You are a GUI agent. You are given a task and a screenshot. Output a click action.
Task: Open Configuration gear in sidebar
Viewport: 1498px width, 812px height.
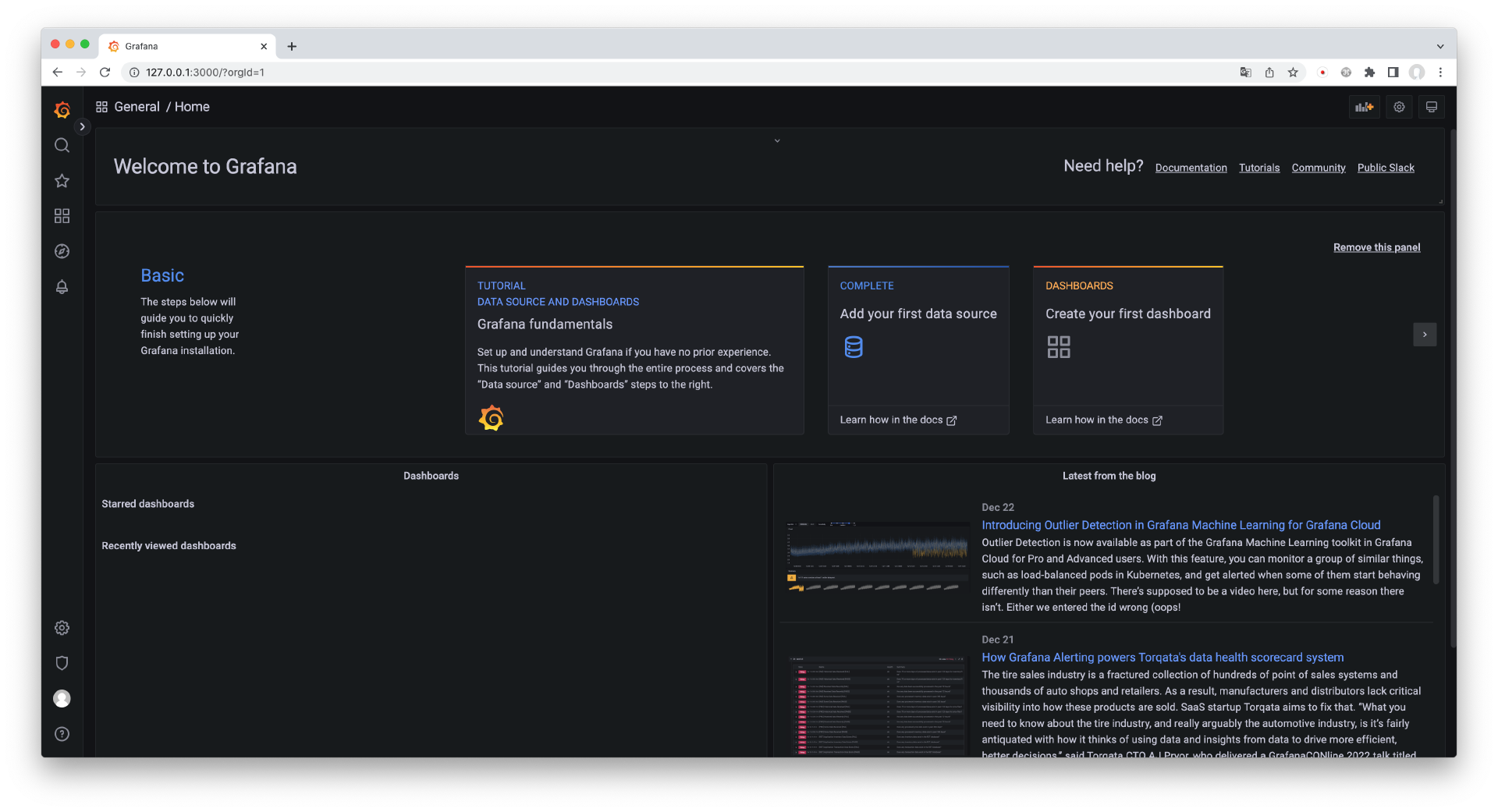[x=62, y=628]
